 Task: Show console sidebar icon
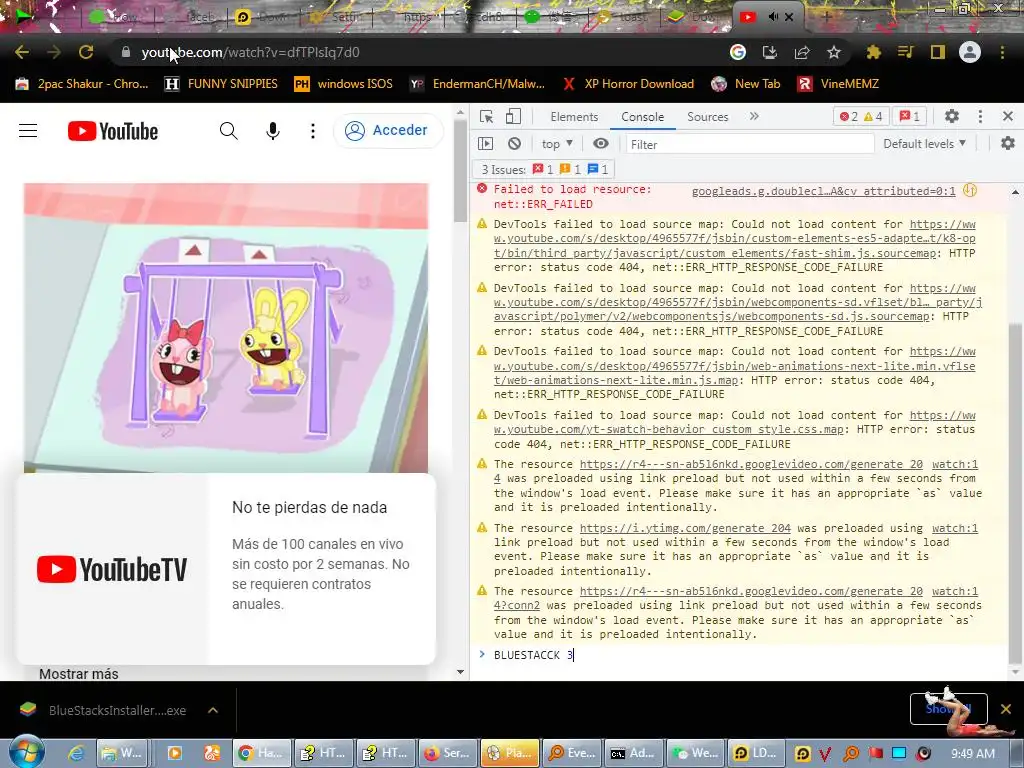[485, 144]
